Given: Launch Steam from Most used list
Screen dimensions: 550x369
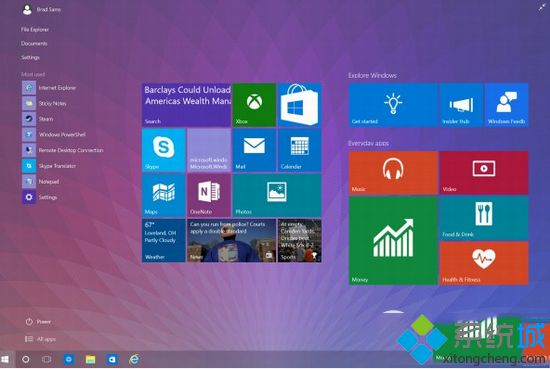Looking at the screenshot, I should tap(38, 119).
